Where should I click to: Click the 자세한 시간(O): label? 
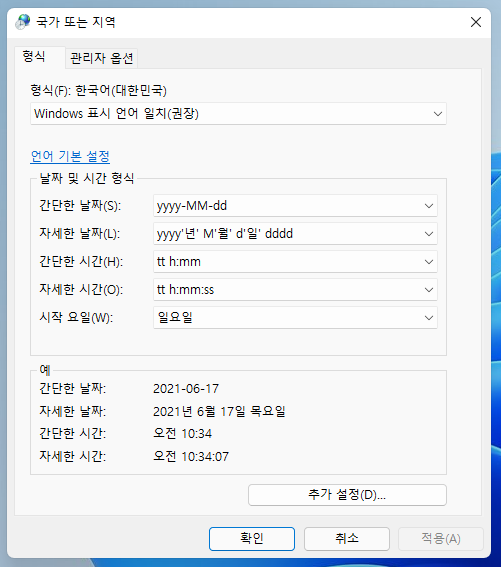81,289
